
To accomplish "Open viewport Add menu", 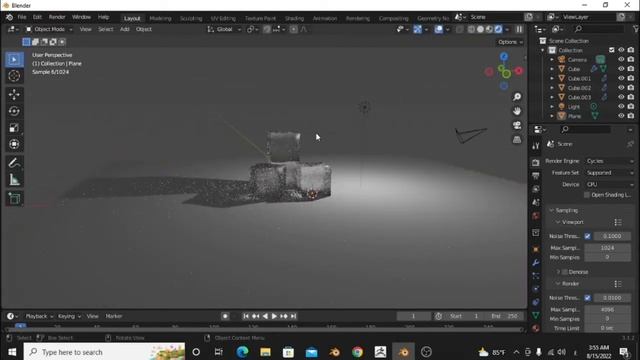I will pos(124,29).
